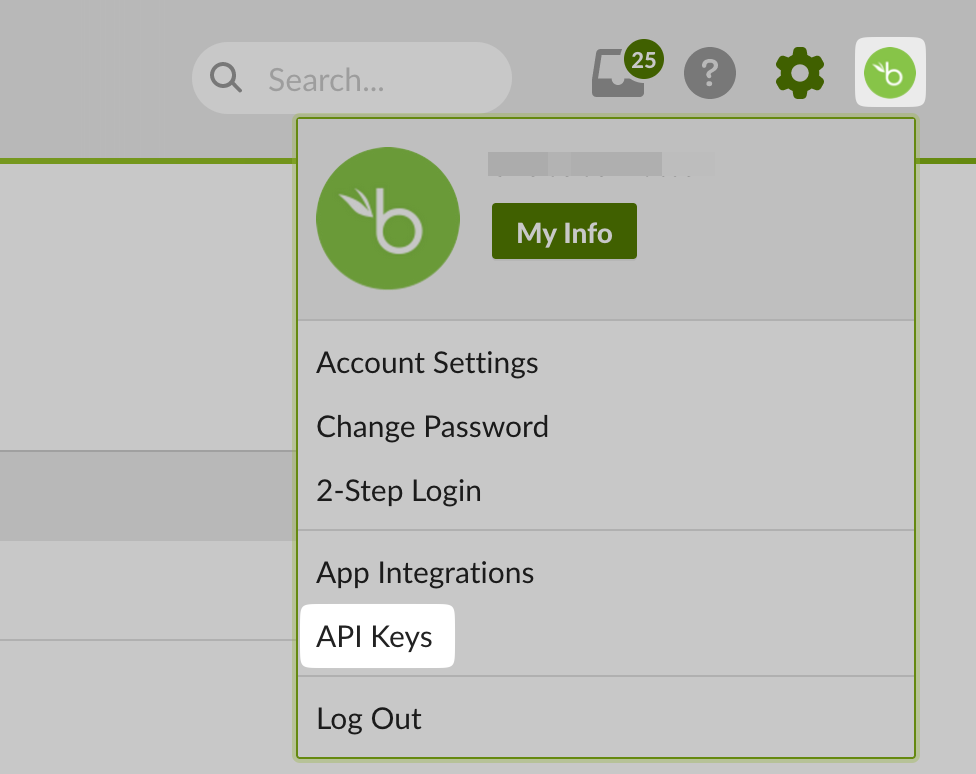Select Account Settings from the menu

click(427, 363)
